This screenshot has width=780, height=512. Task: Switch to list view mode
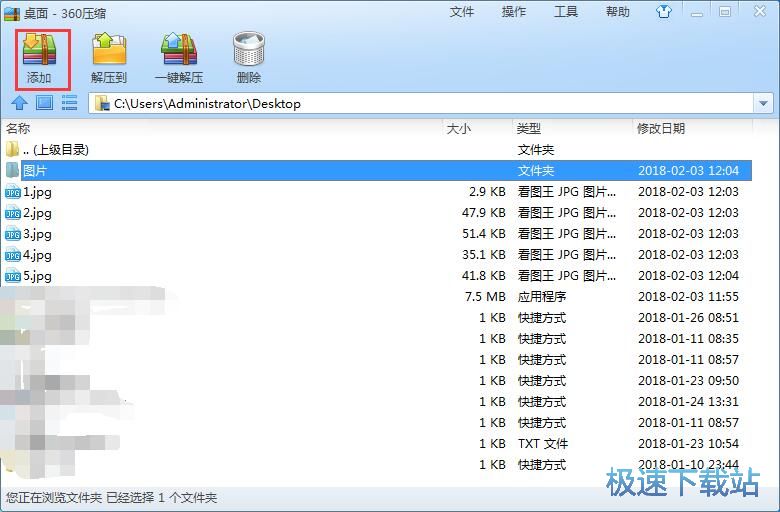click(69, 103)
